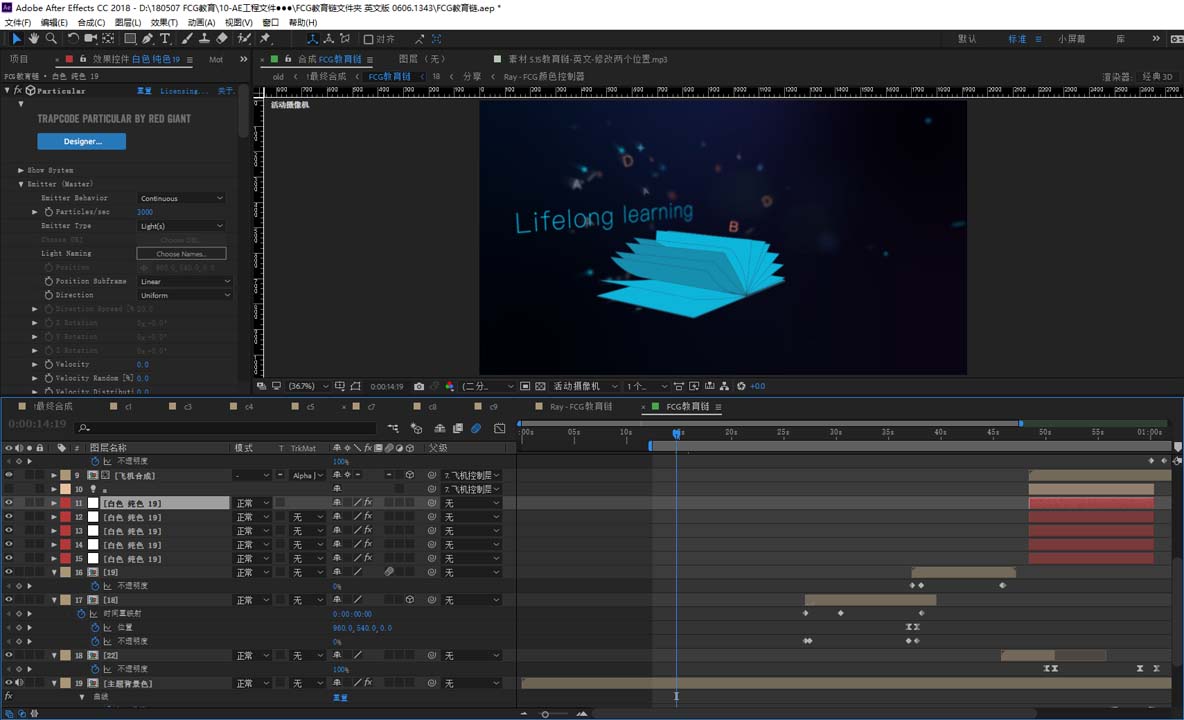
Task: Hide layer 12 using its eye icon
Action: coord(9,517)
